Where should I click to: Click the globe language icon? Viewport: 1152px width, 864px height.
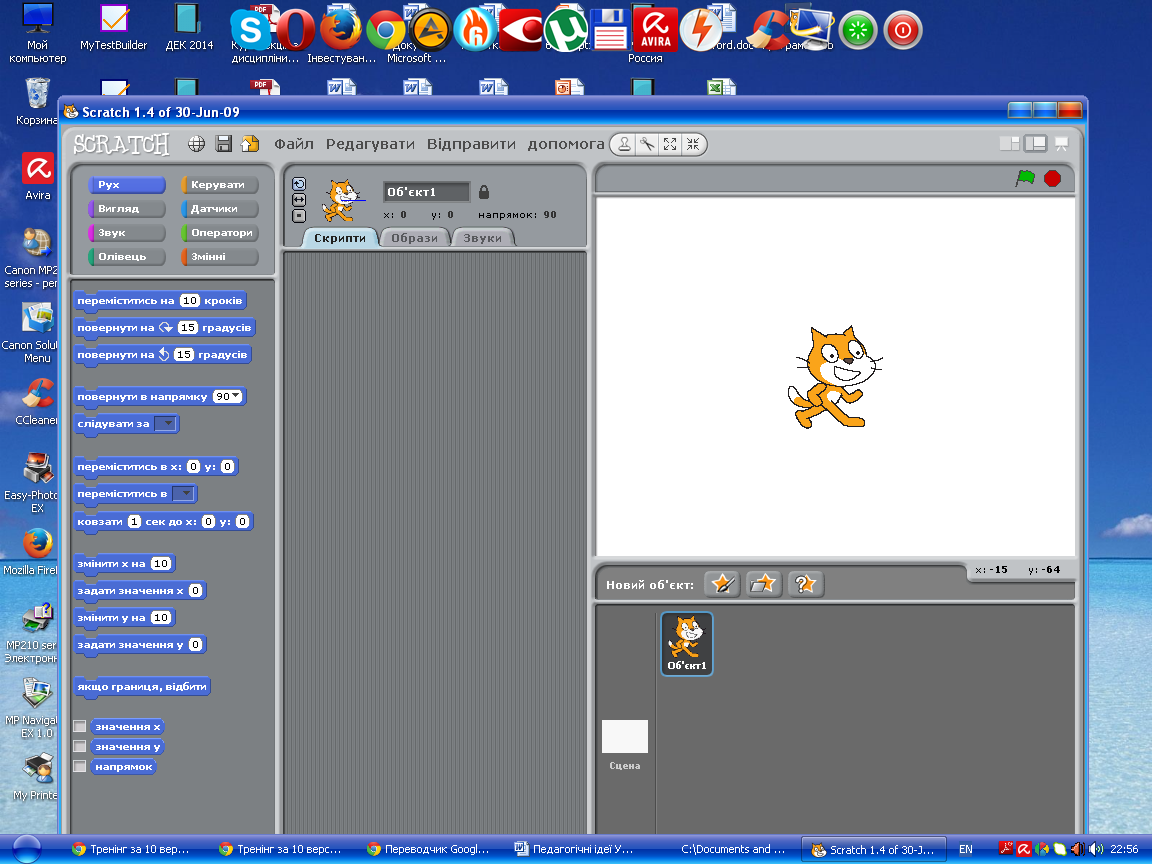[197, 144]
